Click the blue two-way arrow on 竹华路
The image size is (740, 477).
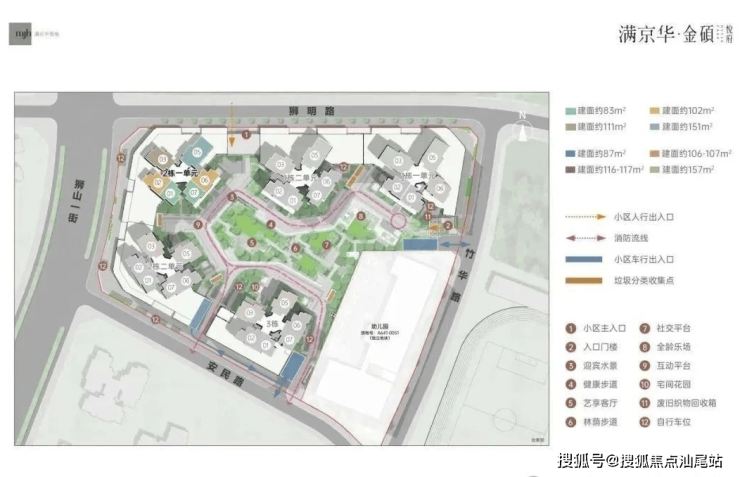(x=455, y=245)
